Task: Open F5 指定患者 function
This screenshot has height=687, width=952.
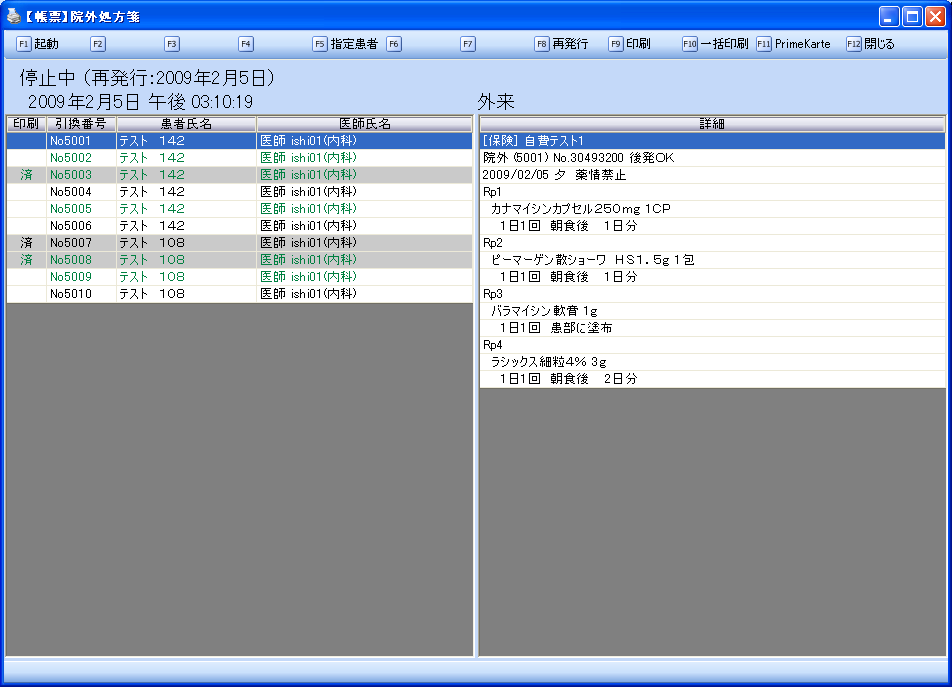Action: (345, 44)
